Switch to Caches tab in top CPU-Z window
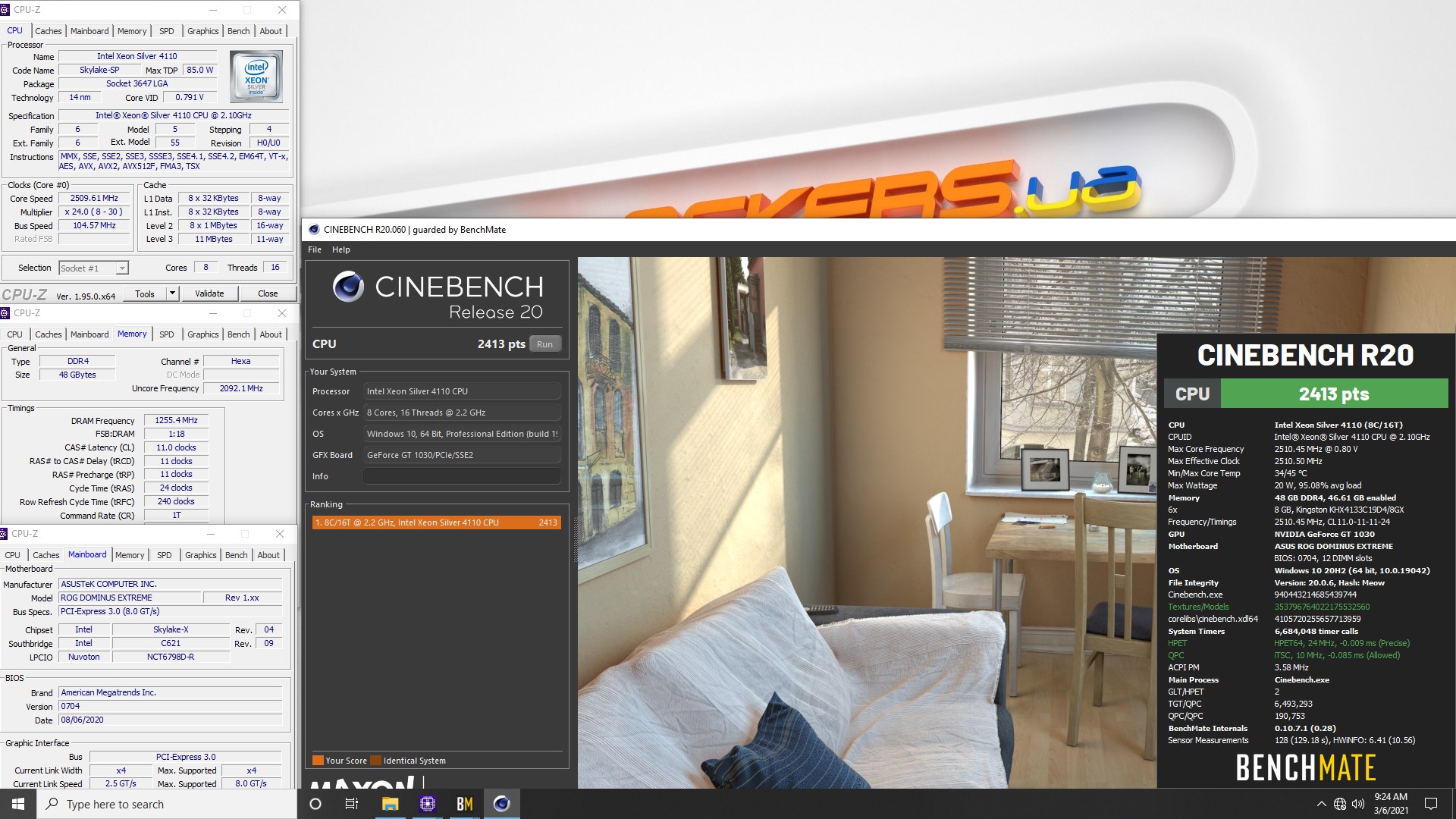This screenshot has width=1456, height=819. coord(49,31)
